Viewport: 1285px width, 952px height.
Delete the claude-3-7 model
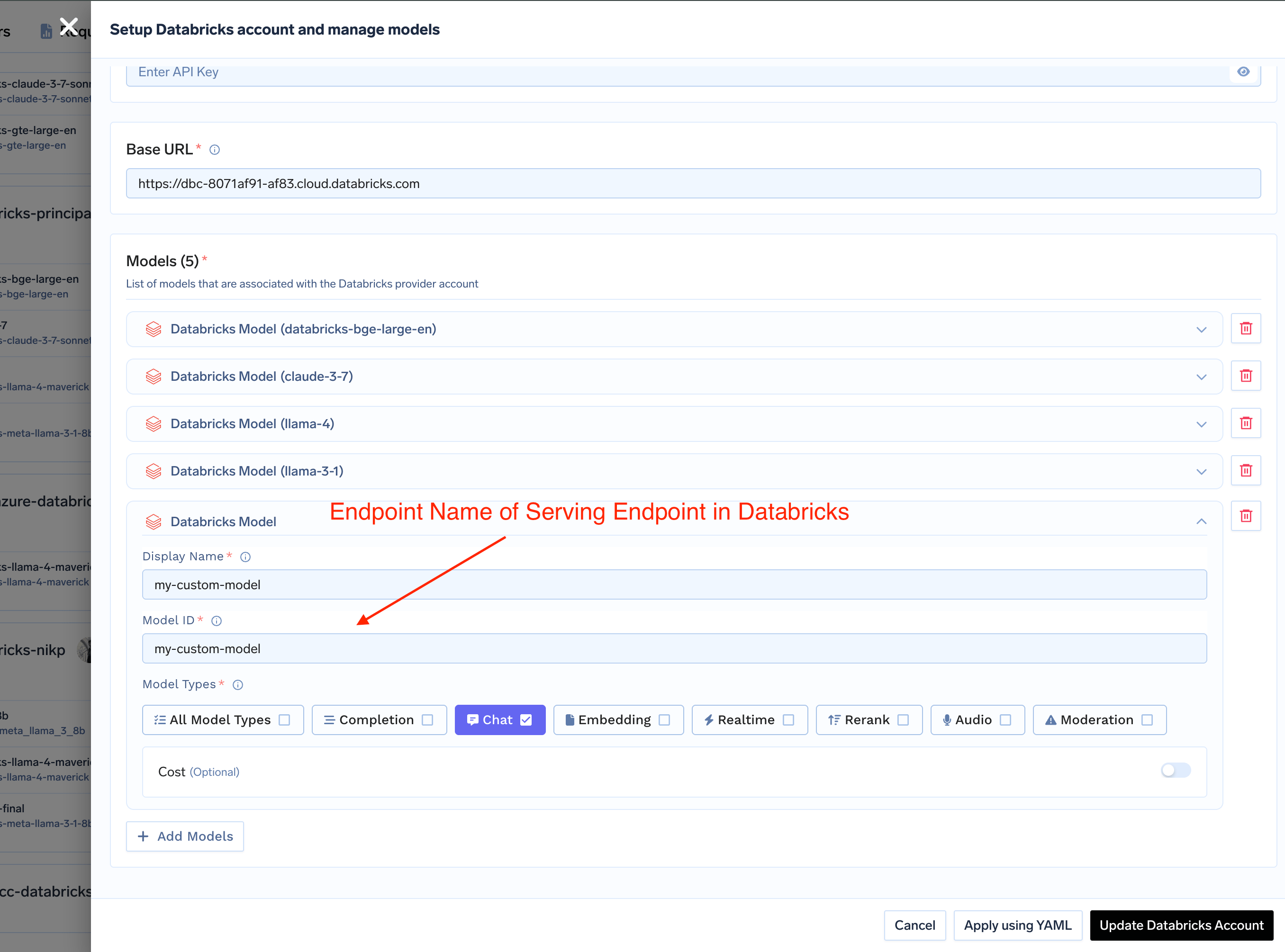pos(1246,376)
